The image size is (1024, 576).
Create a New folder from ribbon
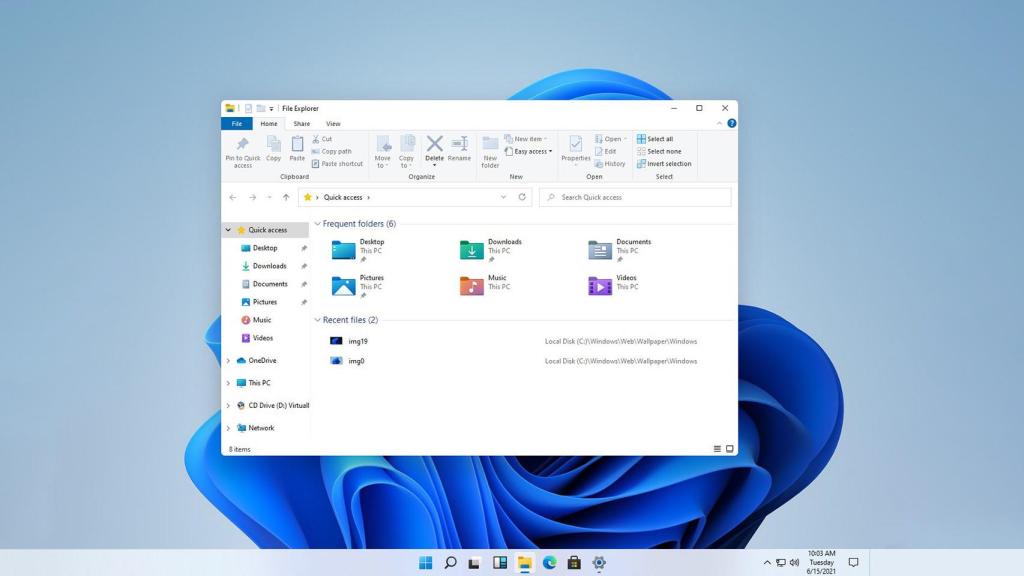click(x=490, y=152)
